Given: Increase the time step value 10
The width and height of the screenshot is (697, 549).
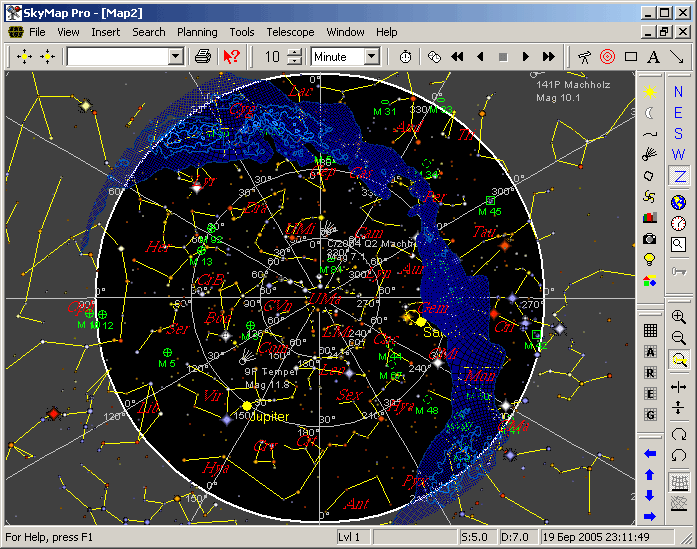Looking at the screenshot, I should (294, 52).
